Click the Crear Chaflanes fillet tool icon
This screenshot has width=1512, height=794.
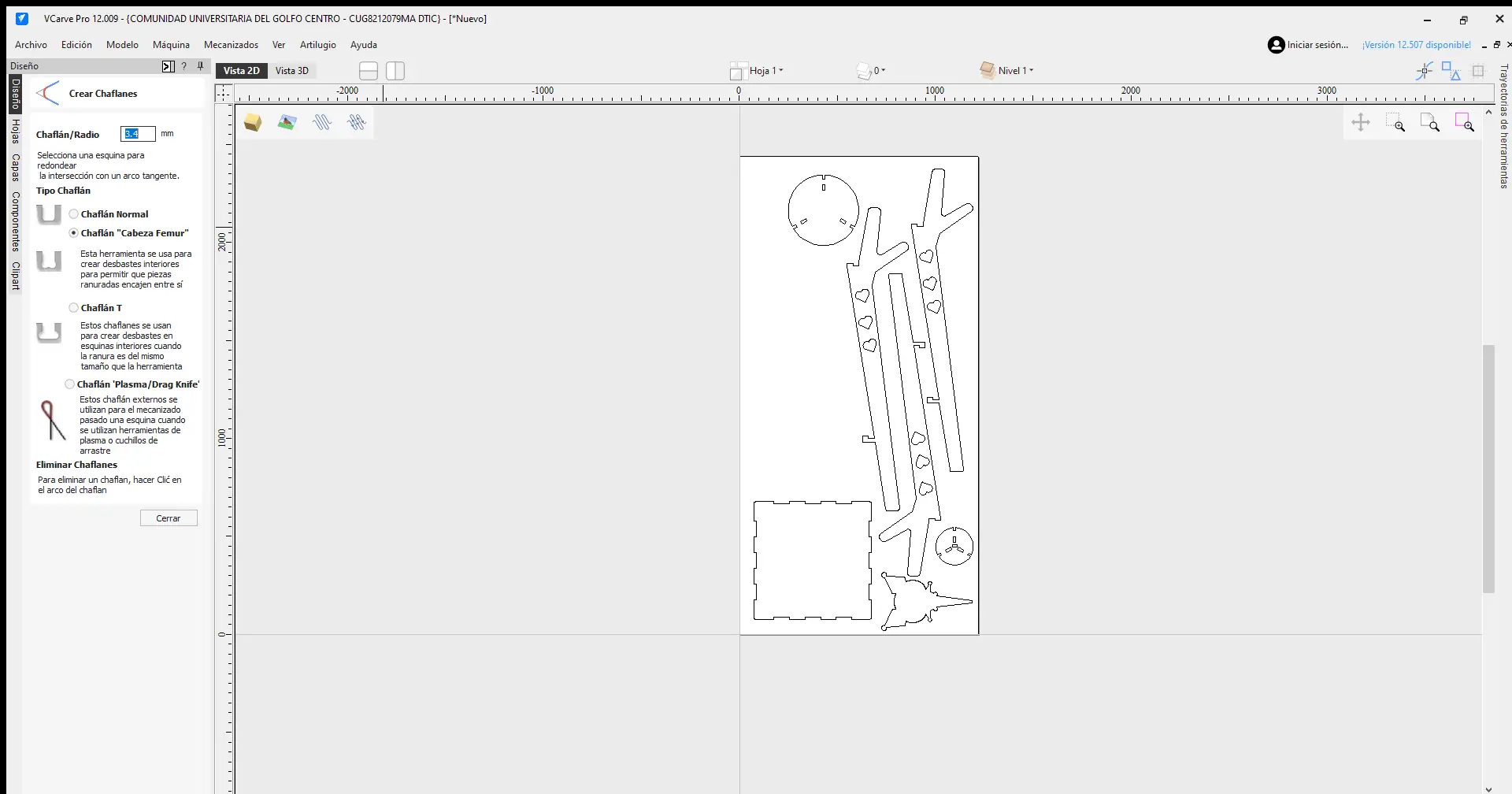point(48,93)
